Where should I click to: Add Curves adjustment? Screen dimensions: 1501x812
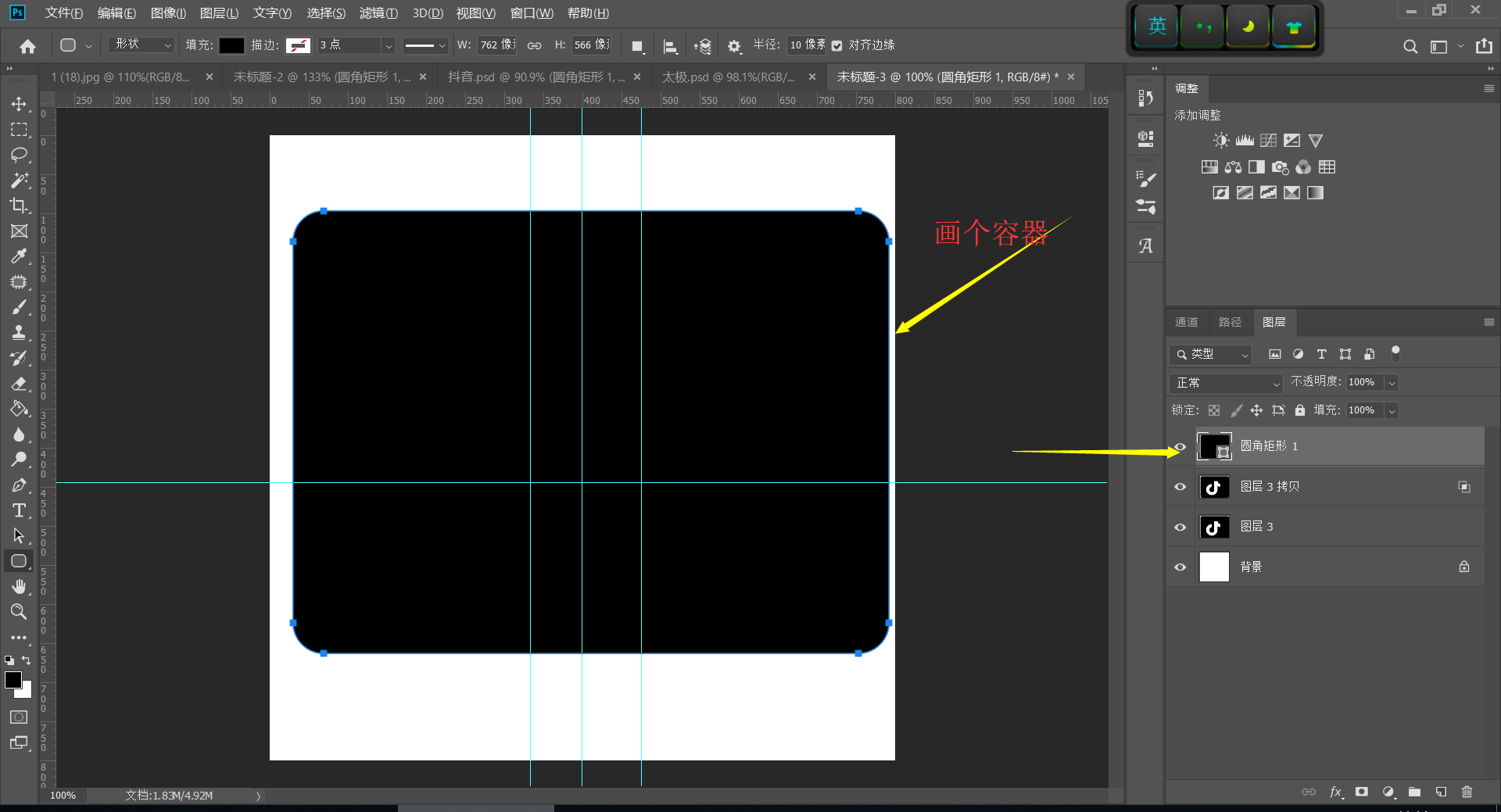1268,141
